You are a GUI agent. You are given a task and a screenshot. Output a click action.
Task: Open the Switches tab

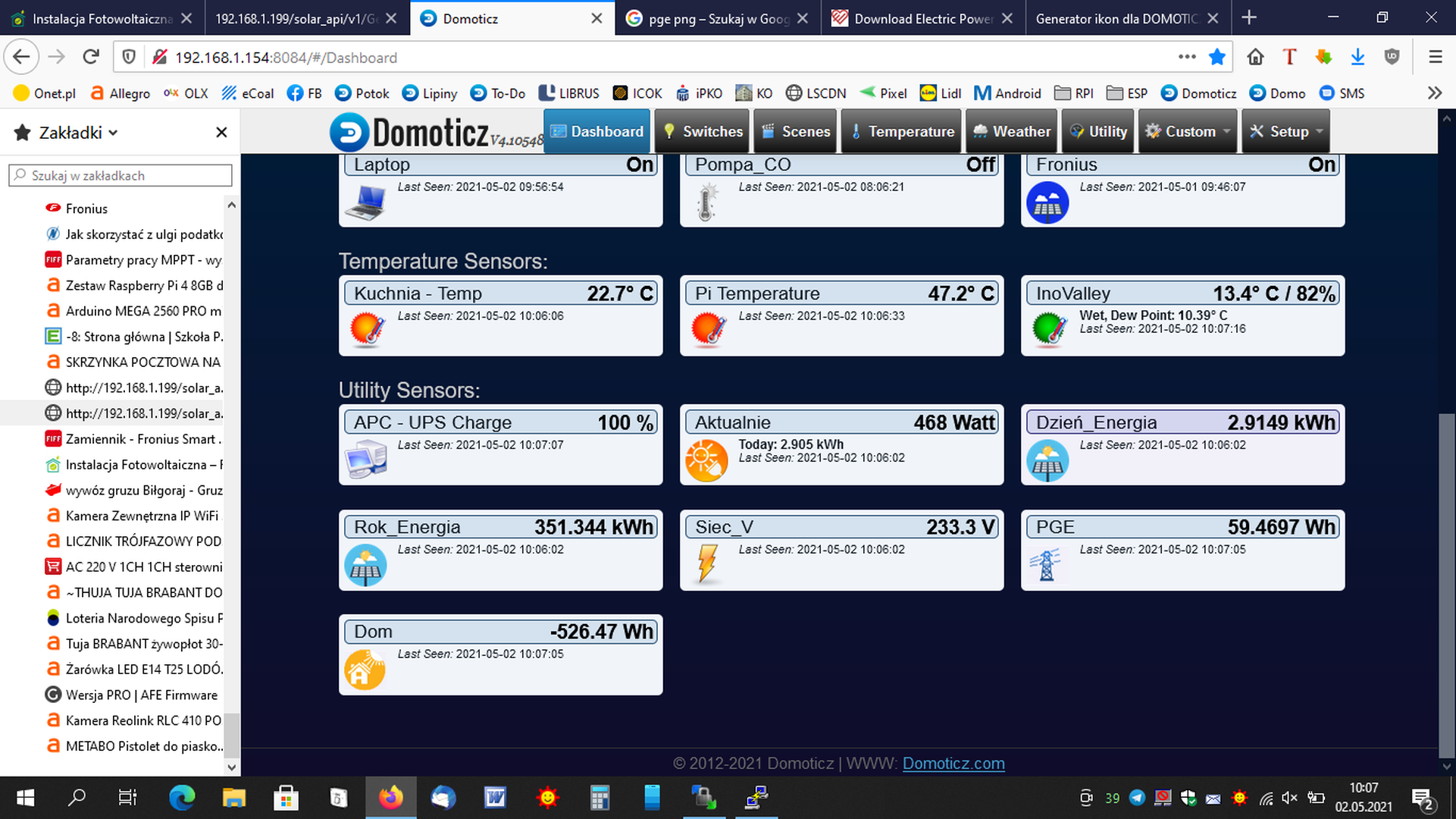coord(703,131)
